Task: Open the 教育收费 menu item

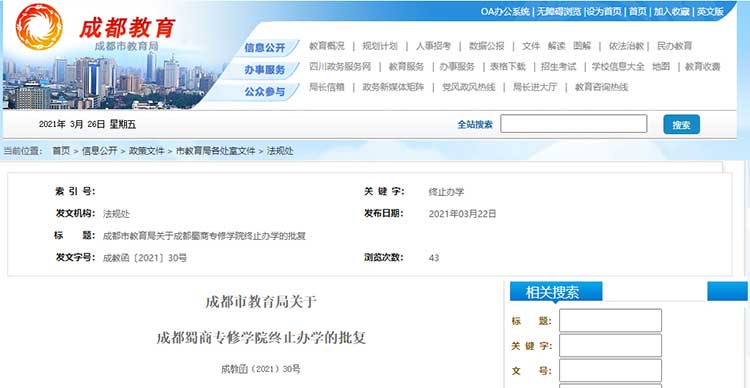Action: point(702,67)
